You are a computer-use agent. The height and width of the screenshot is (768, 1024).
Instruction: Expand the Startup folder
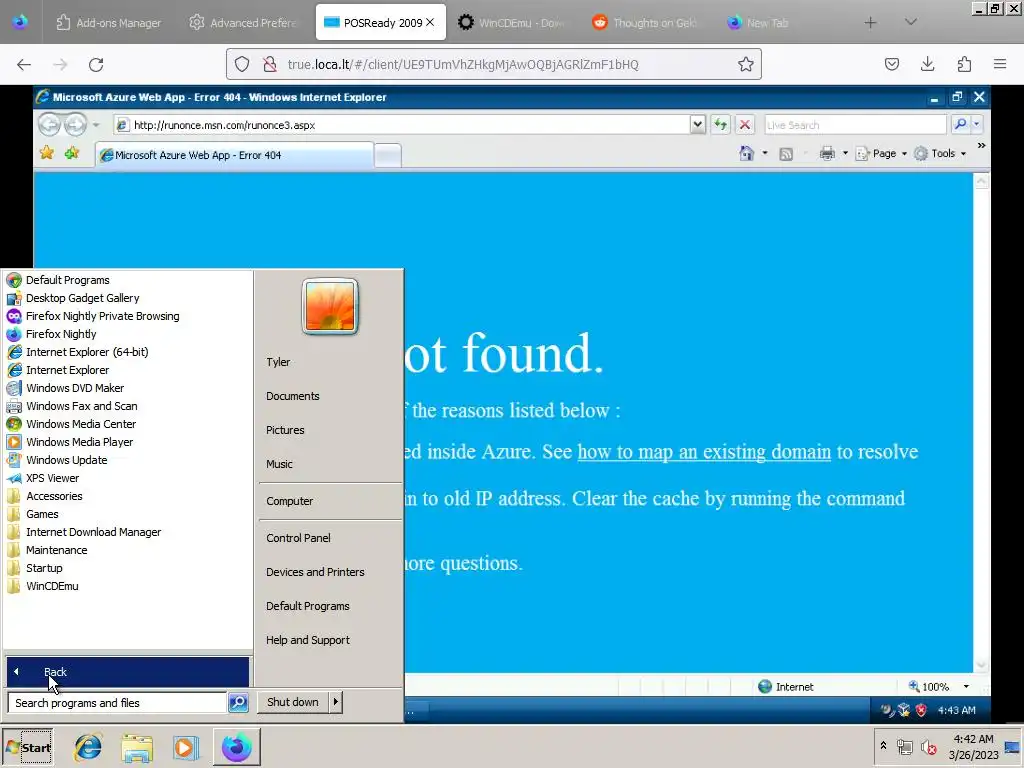tap(44, 568)
